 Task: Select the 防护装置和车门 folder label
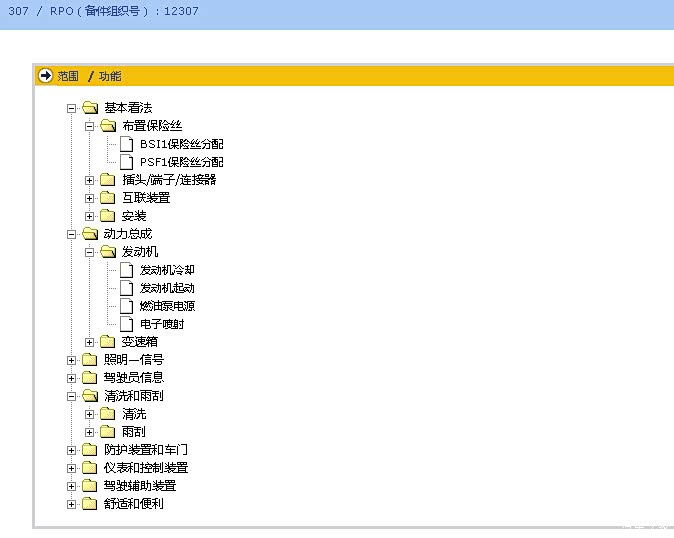pos(146,450)
